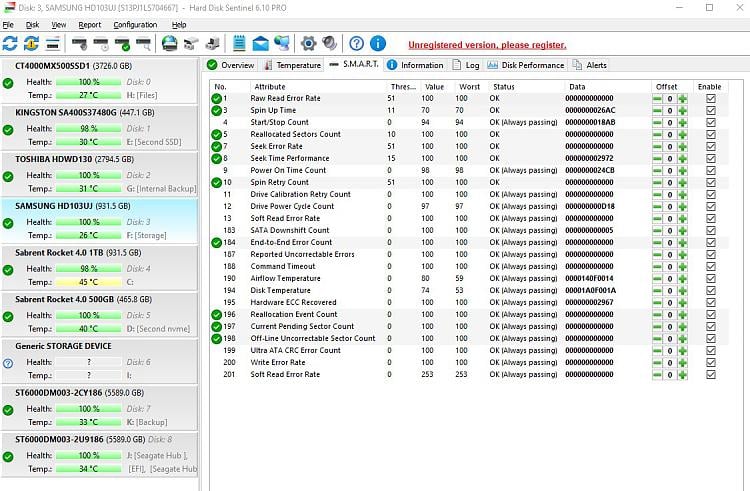The height and width of the screenshot is (491, 750).
Task: Select the Sabrent Rocket 4.0 500GB disk
Action: [99, 315]
